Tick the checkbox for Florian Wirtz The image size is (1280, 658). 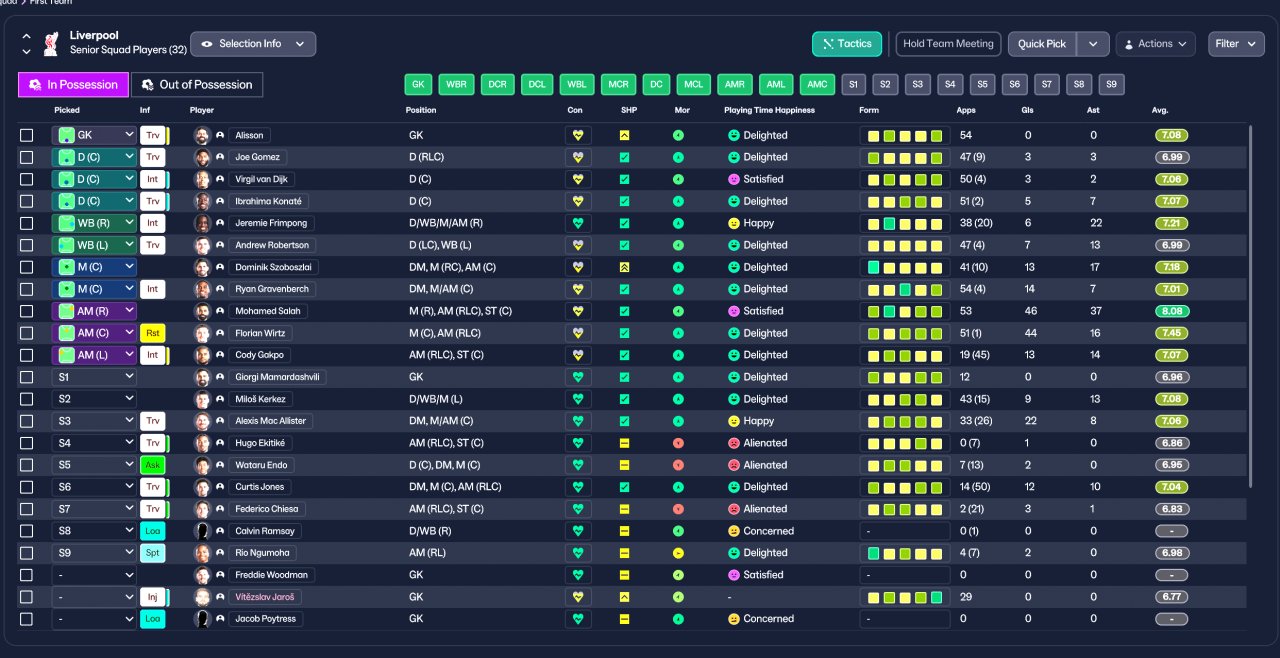(x=27, y=333)
